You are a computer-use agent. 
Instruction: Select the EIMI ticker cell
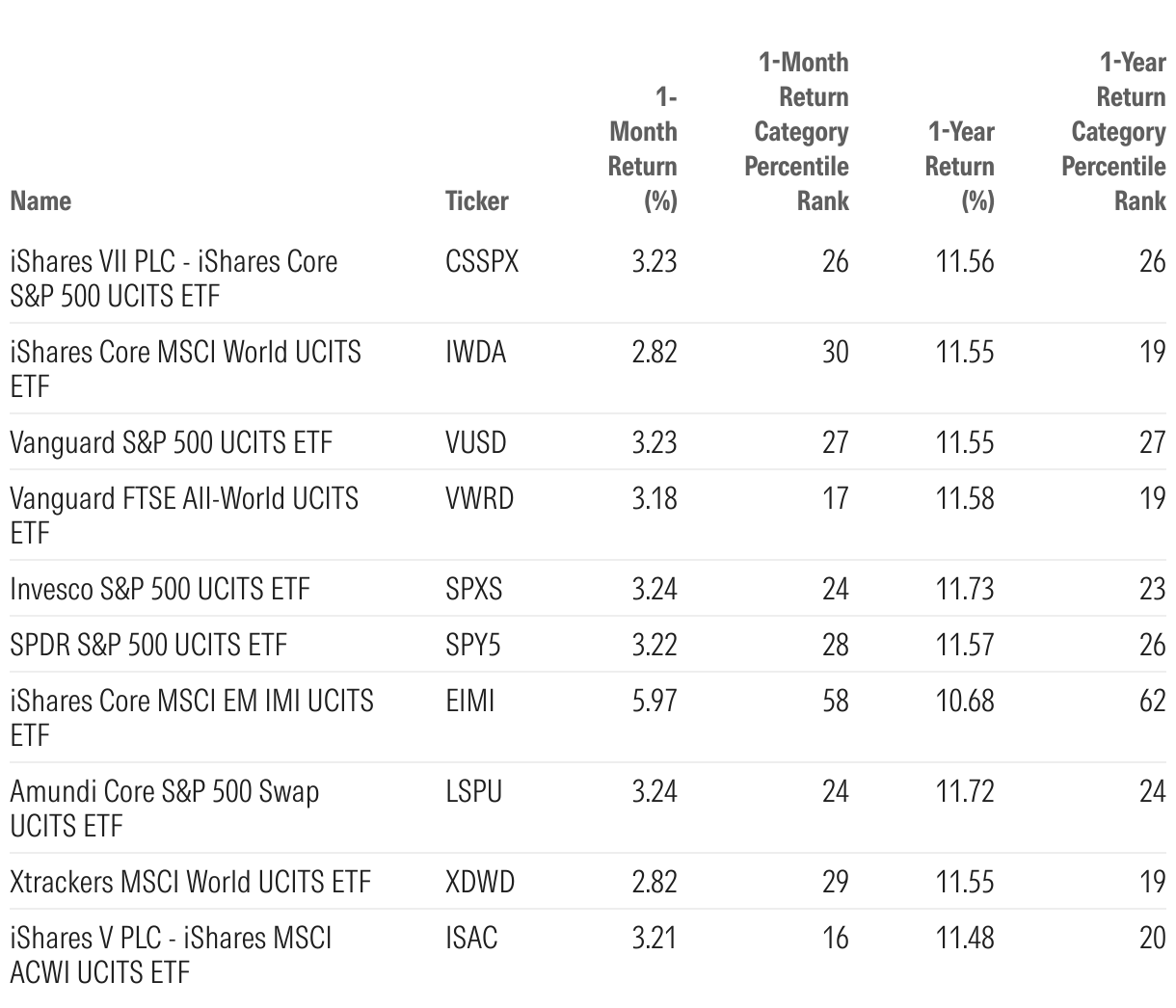[469, 701]
